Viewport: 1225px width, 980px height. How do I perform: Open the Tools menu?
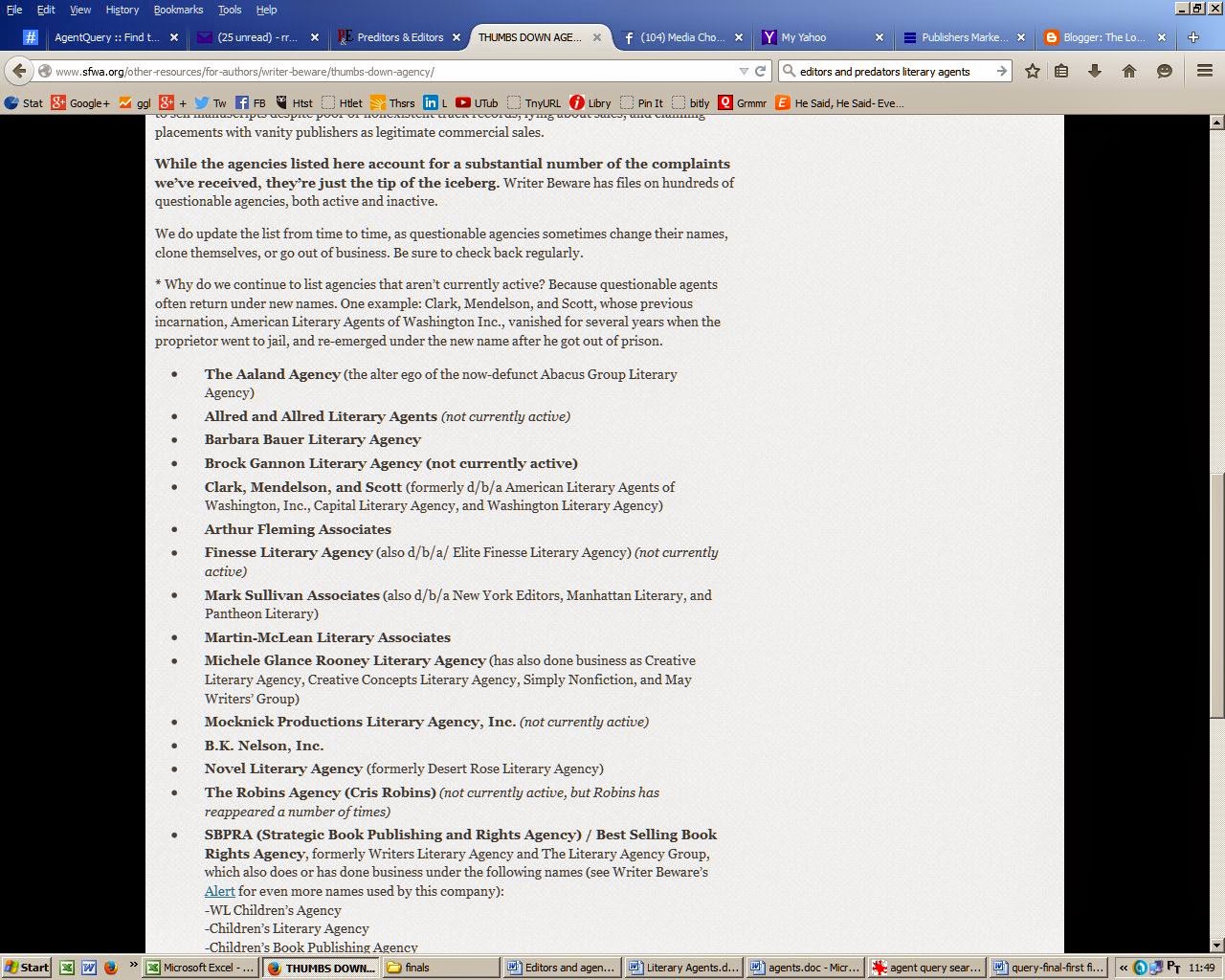click(x=230, y=10)
